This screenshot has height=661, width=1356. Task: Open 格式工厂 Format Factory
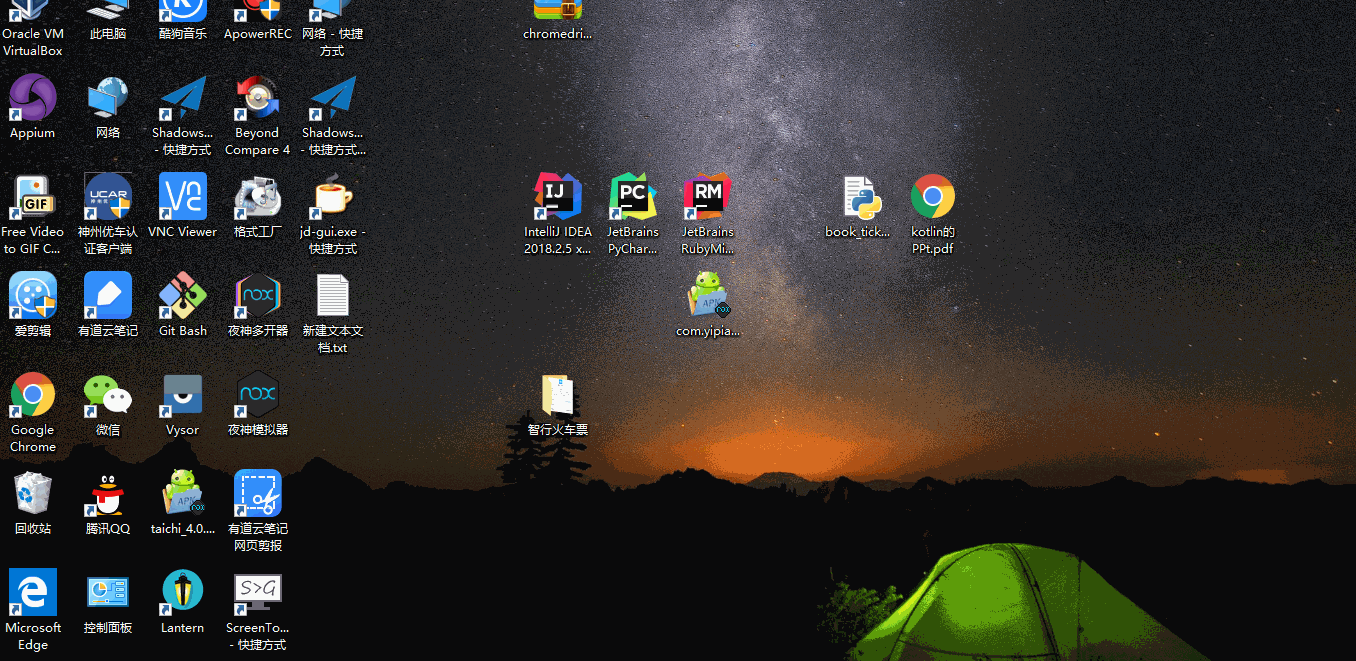pos(258,206)
